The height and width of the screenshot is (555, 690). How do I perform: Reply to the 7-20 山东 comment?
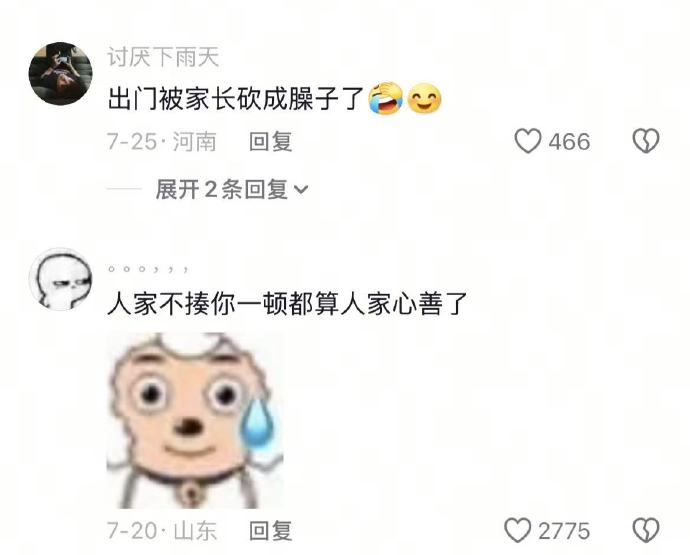coord(270,530)
